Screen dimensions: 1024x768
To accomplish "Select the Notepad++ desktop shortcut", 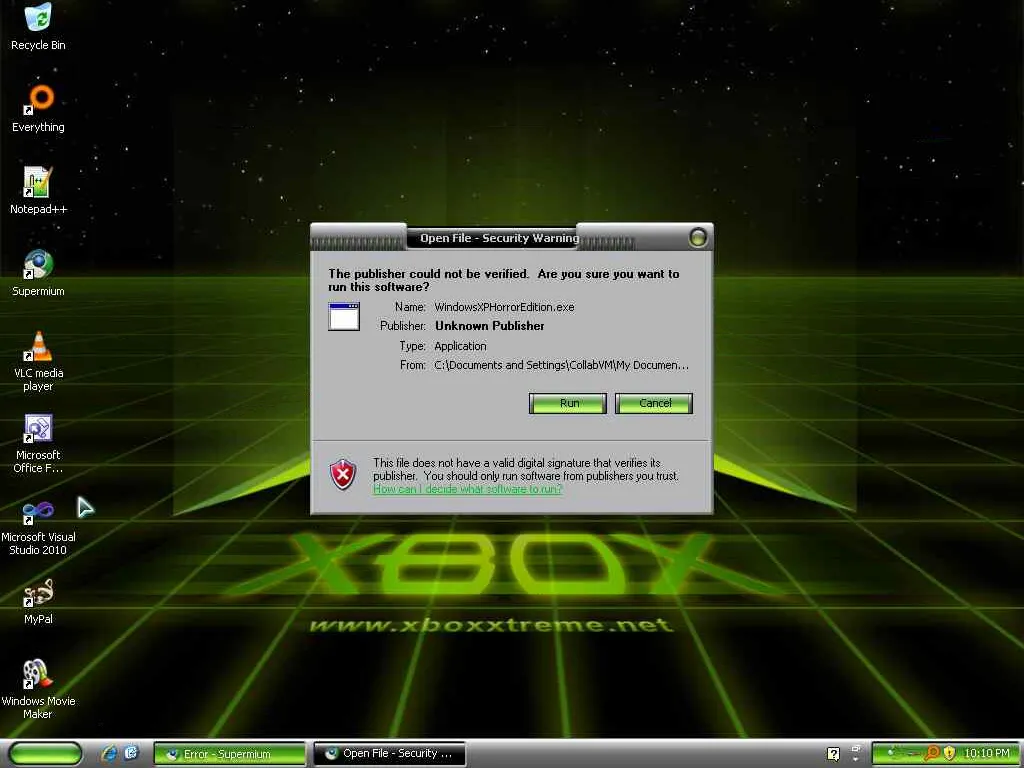I will coord(38,191).
